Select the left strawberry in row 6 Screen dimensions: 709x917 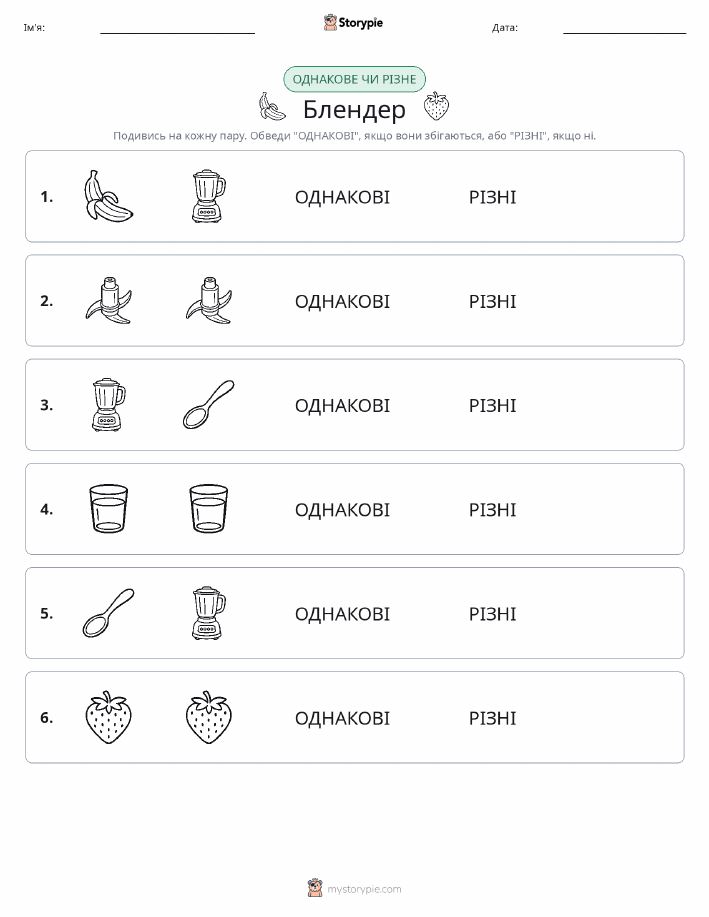(108, 718)
